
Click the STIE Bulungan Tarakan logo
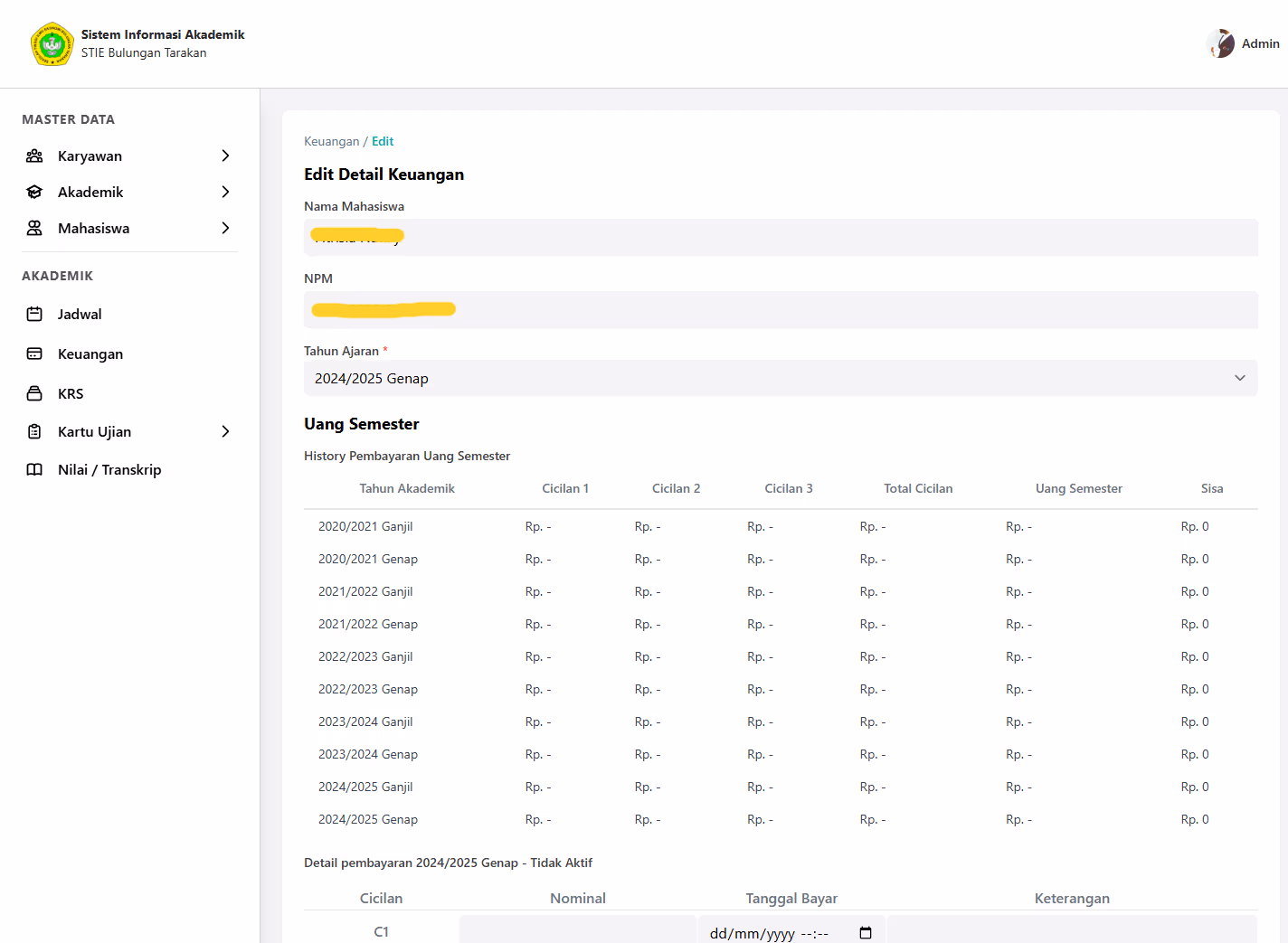(52, 44)
